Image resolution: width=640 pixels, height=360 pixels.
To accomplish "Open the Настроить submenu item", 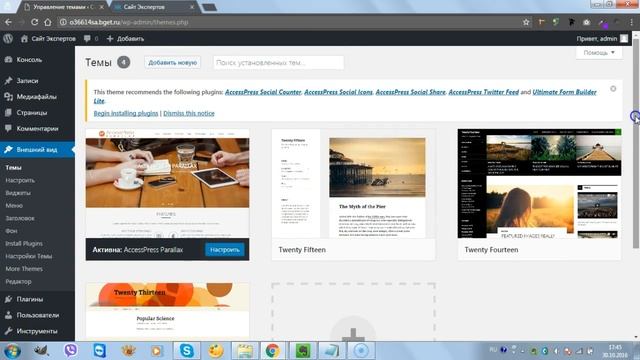I will click(x=20, y=180).
